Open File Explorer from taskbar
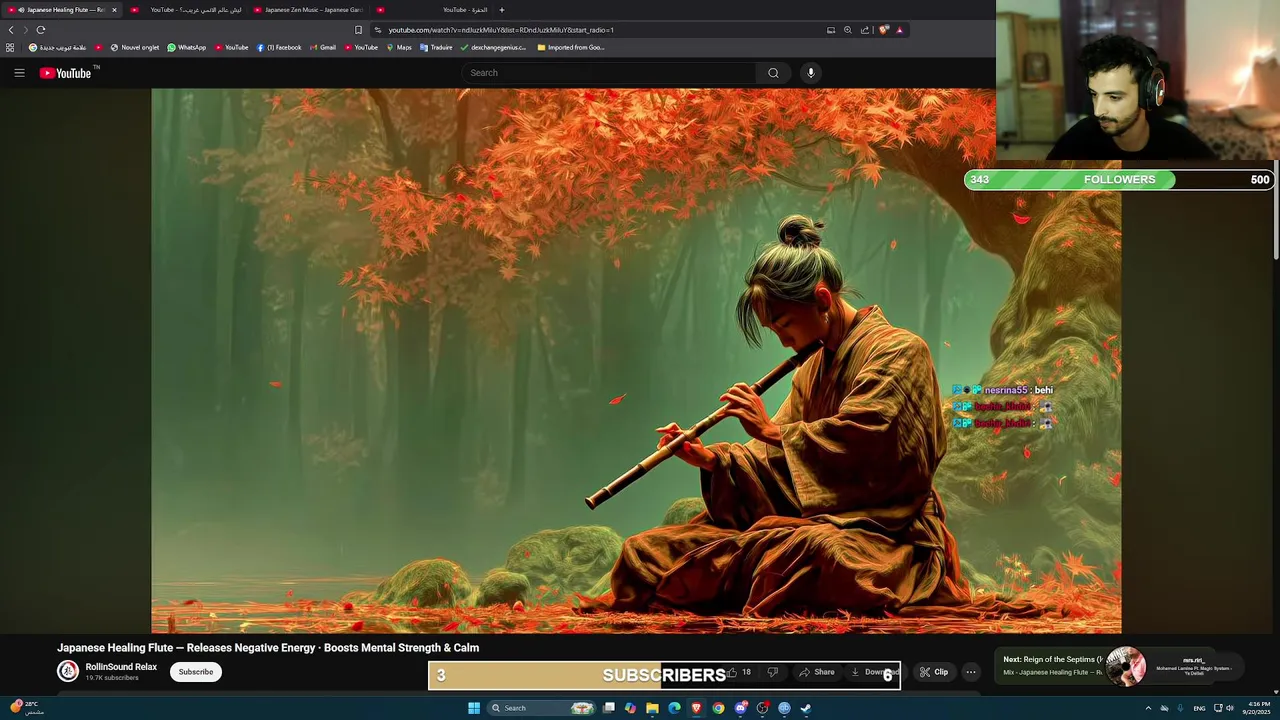This screenshot has width=1280, height=720. 652,708
